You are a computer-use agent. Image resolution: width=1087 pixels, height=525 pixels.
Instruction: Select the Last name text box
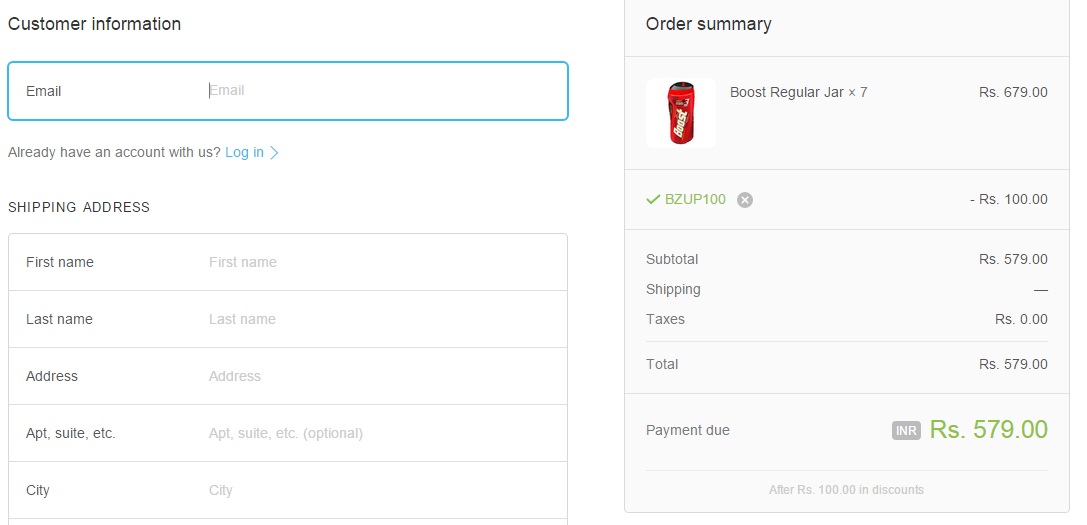click(x=380, y=319)
